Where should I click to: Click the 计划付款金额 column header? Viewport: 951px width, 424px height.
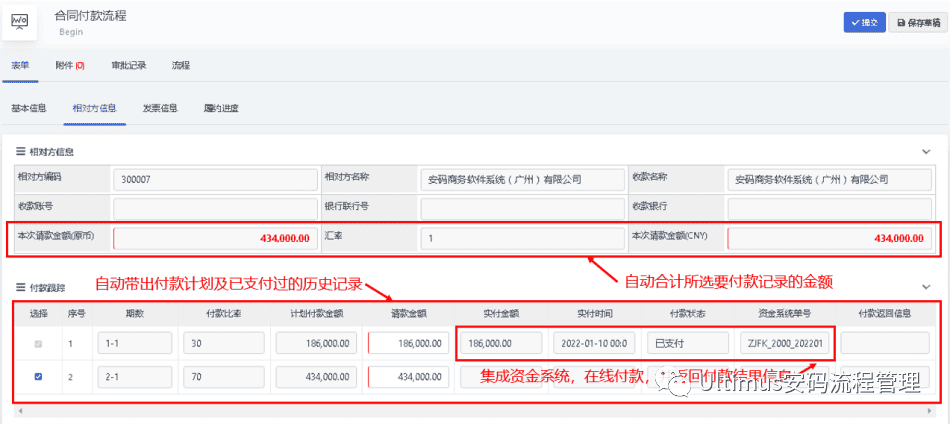pyautogui.click(x=315, y=314)
